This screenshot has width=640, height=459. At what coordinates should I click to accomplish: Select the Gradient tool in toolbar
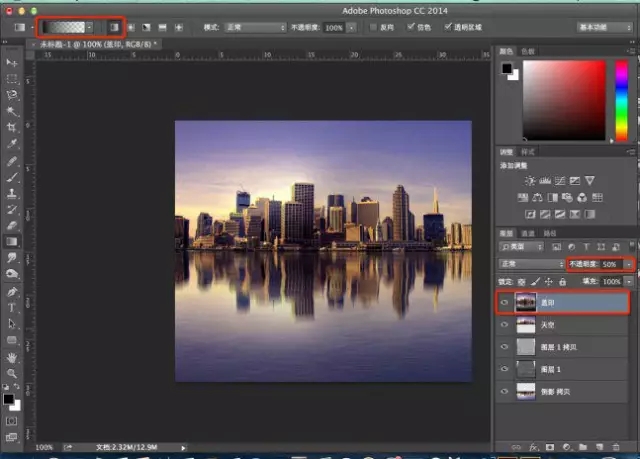13,241
